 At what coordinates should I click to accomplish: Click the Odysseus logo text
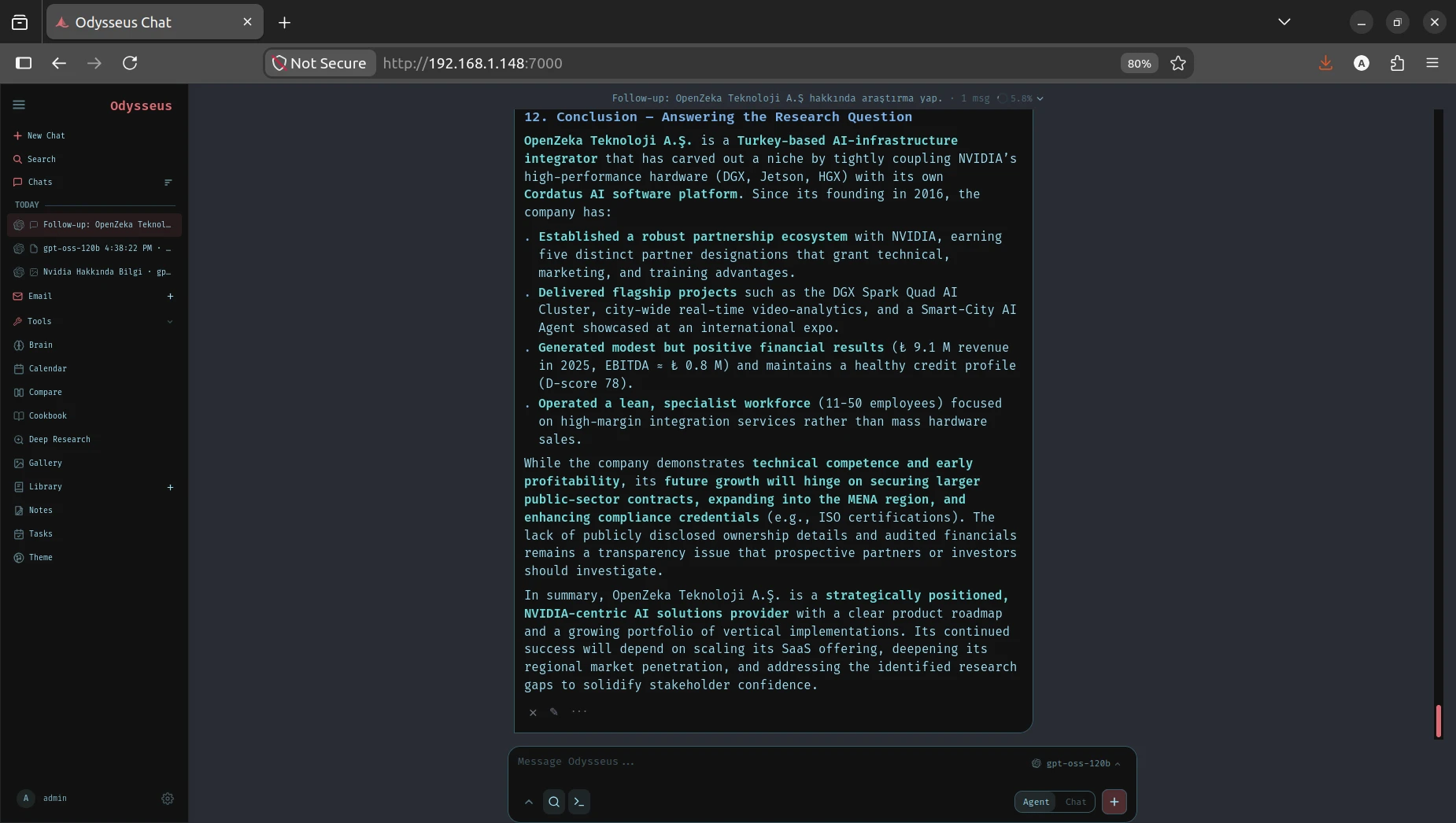click(141, 106)
